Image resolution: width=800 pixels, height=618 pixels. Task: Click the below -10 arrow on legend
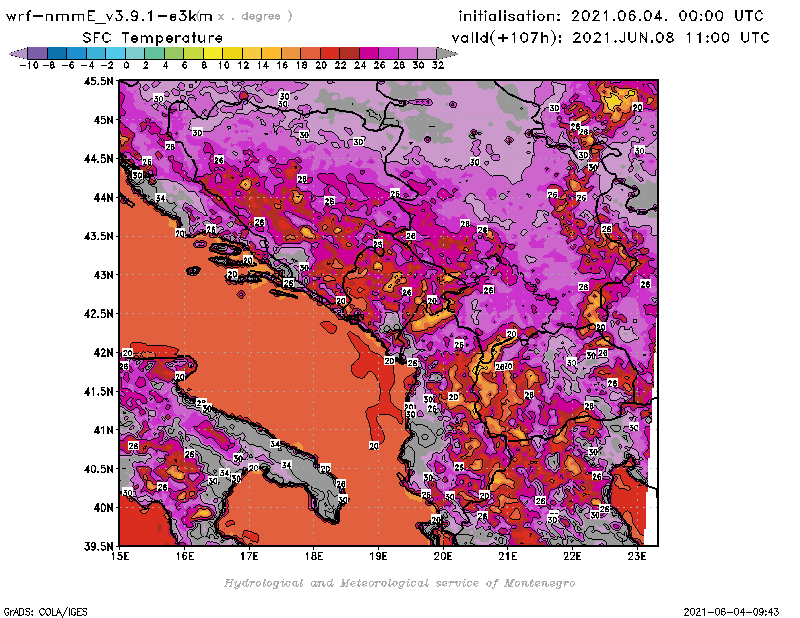click(18, 54)
